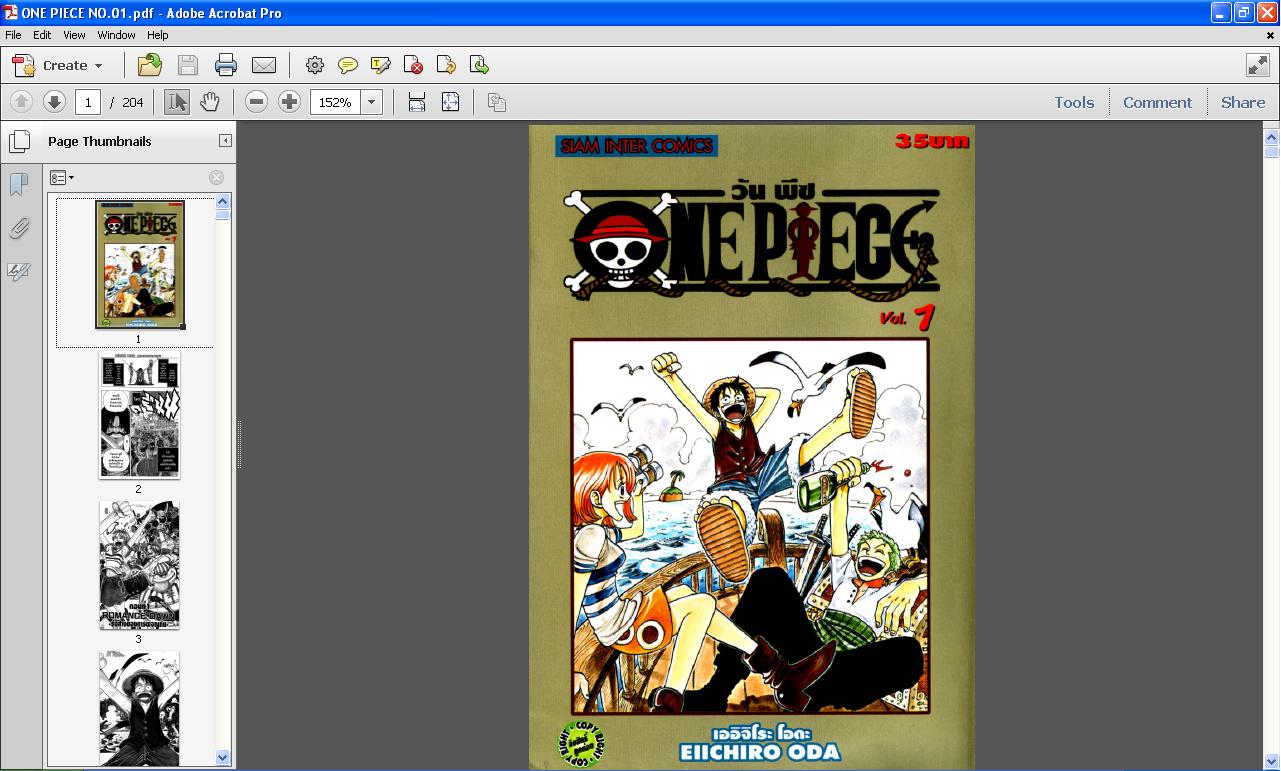Click the thumbnails panel scrollbar down arrow
Image resolution: width=1281 pixels, height=771 pixels.
coord(222,758)
